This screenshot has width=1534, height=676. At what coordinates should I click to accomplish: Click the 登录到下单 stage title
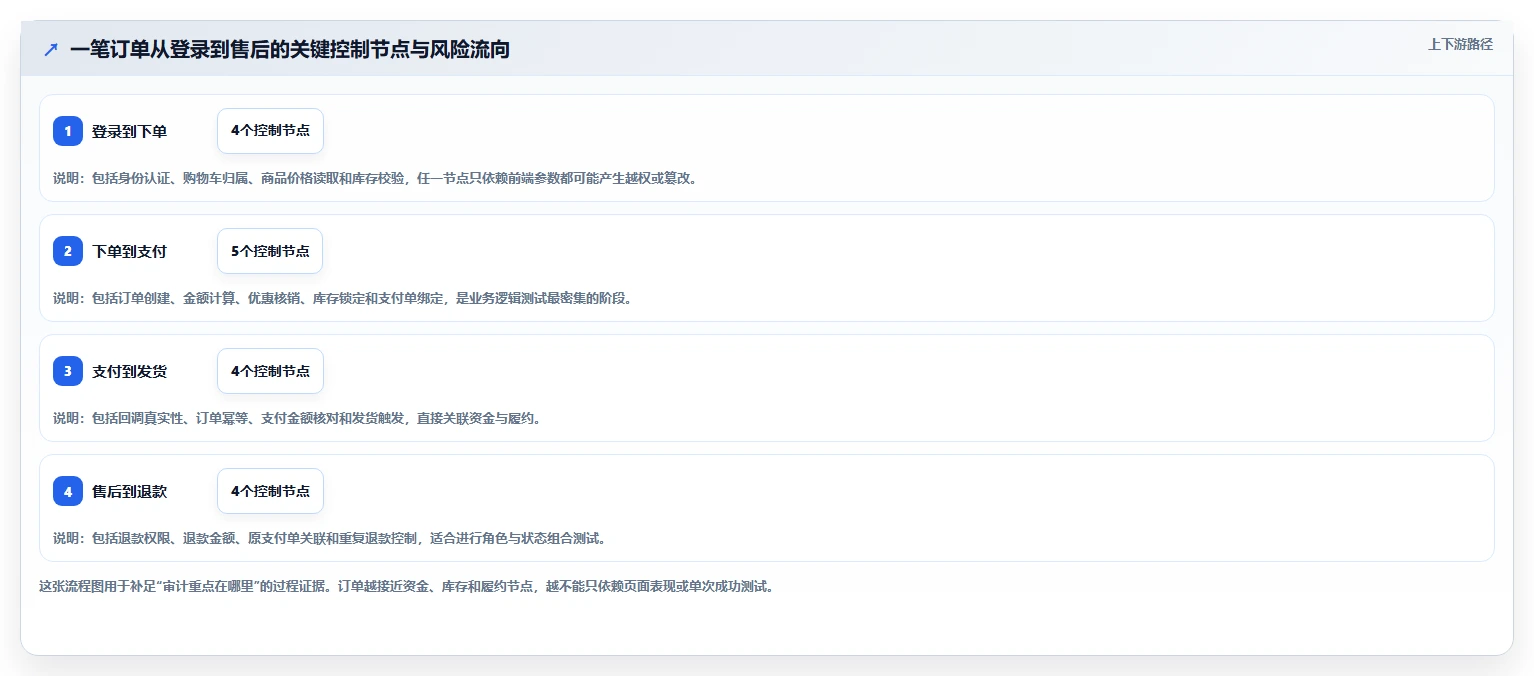tap(129, 131)
